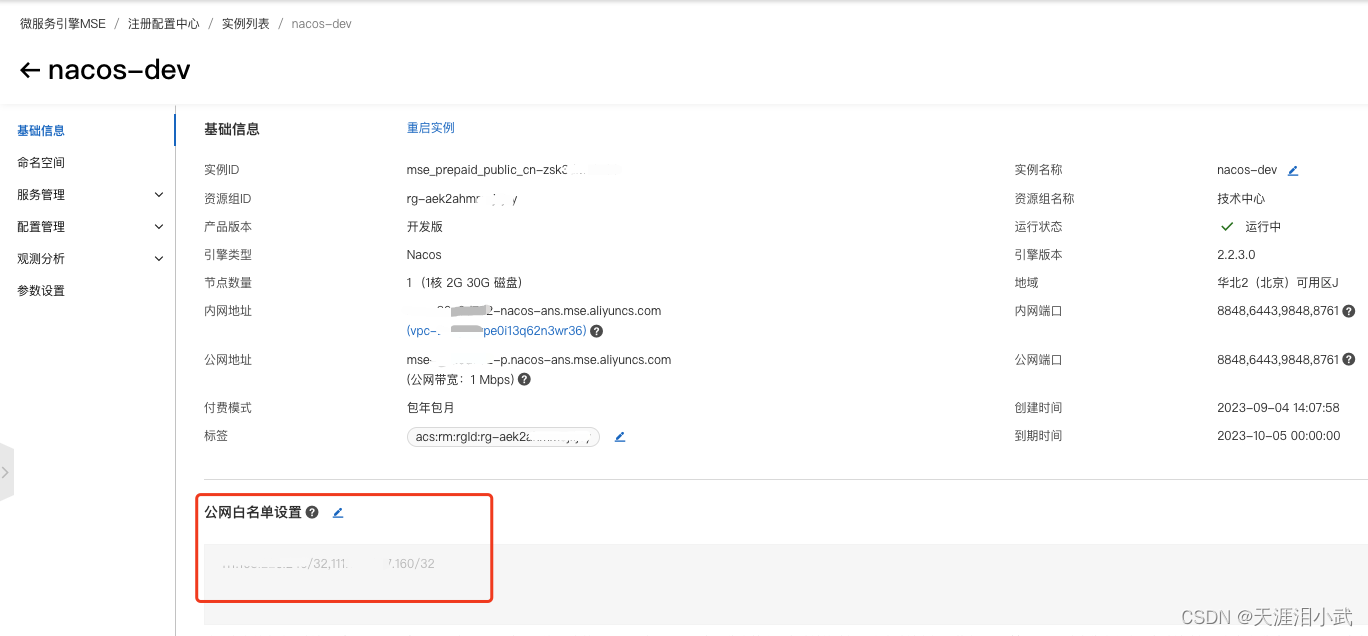Edit the instance name via its pencil icon
This screenshot has height=636, width=1368.
coord(1292,169)
